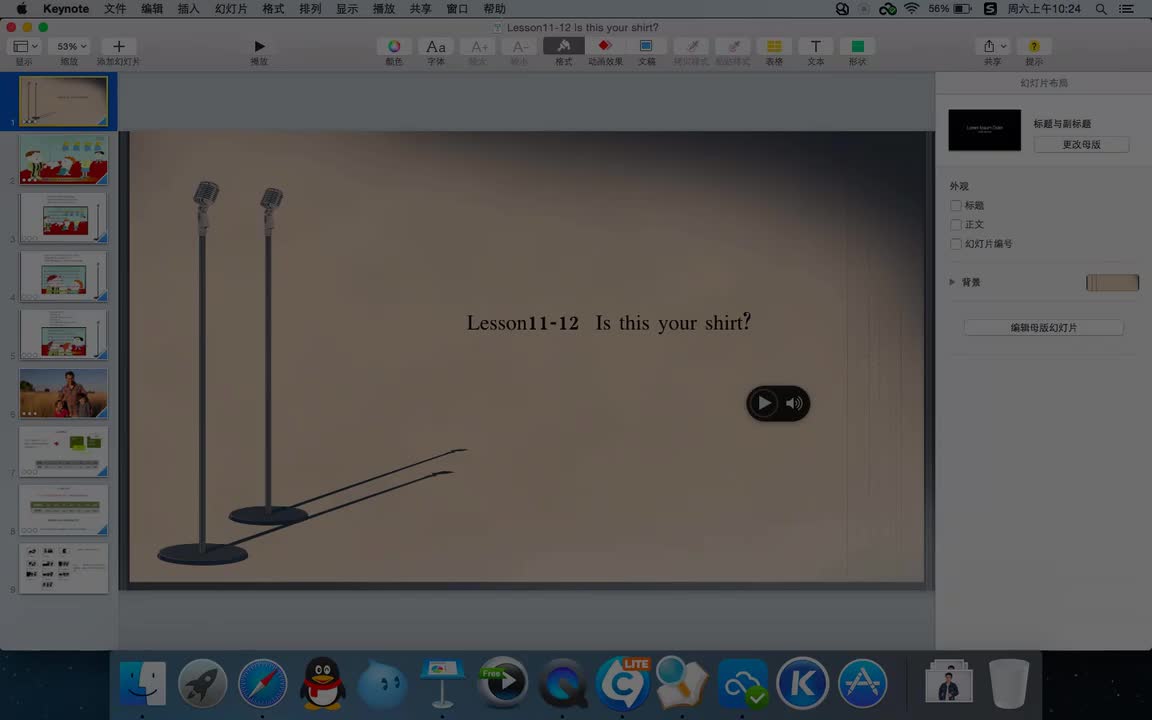Open Finder from the dock
Screen dimensions: 1152x720
point(143,683)
